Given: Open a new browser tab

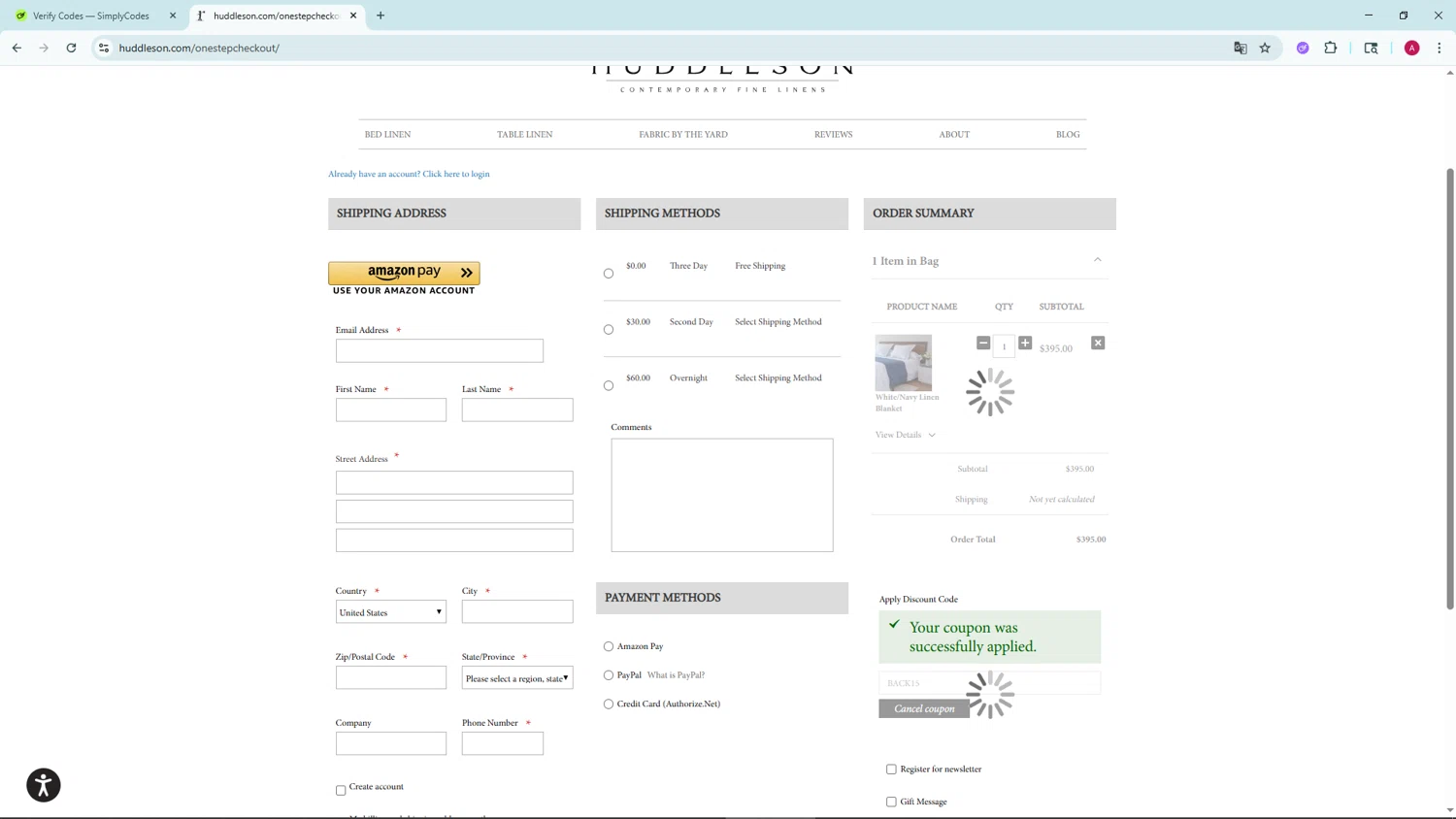Looking at the screenshot, I should pos(381,16).
